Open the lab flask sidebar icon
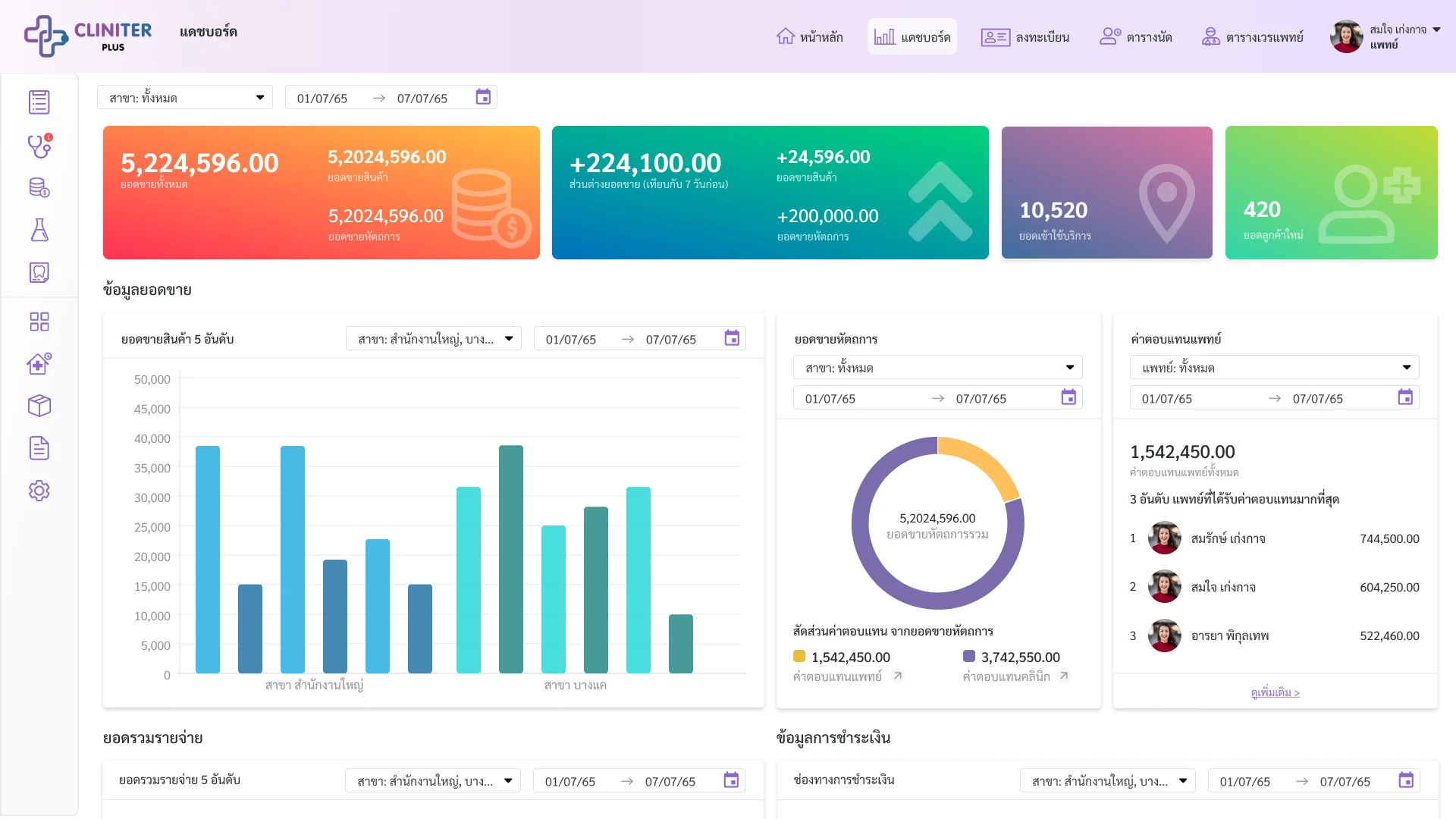 point(39,230)
